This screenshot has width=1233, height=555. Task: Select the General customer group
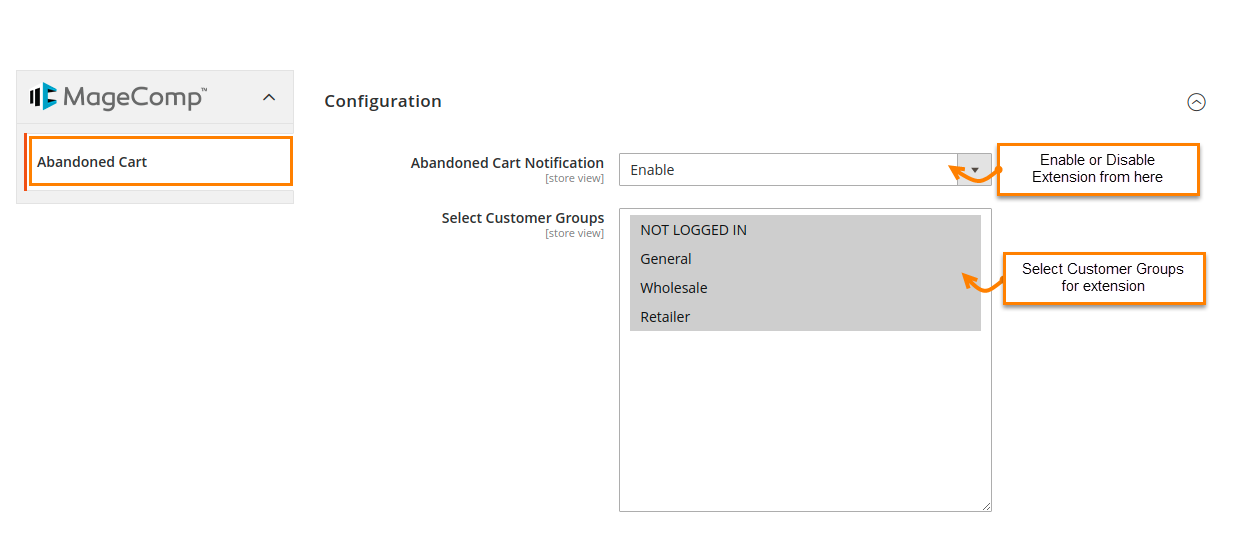[666, 259]
